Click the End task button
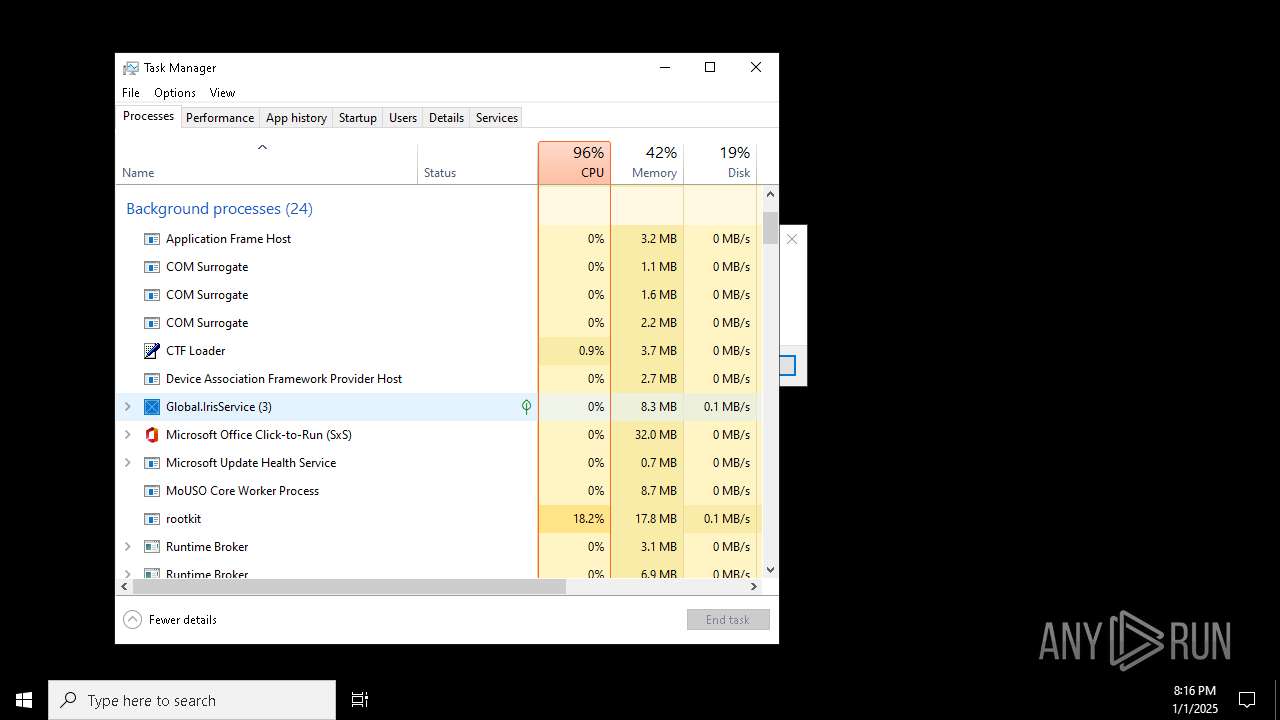1280x720 pixels. click(x=728, y=620)
